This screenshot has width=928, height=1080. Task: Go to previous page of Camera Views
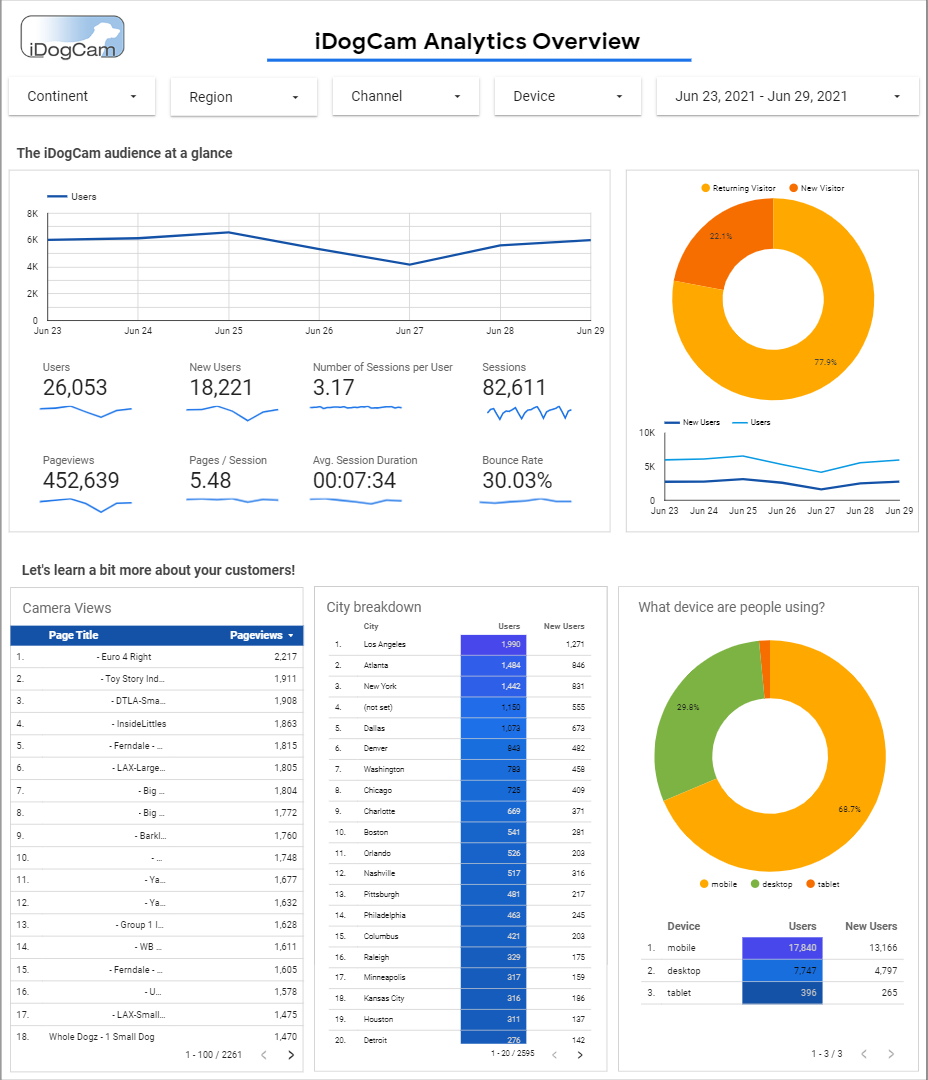264,1055
